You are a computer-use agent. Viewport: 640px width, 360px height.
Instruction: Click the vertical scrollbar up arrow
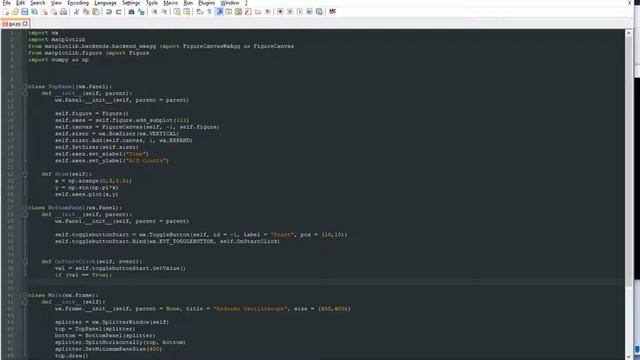pyautogui.click(x=628, y=33)
